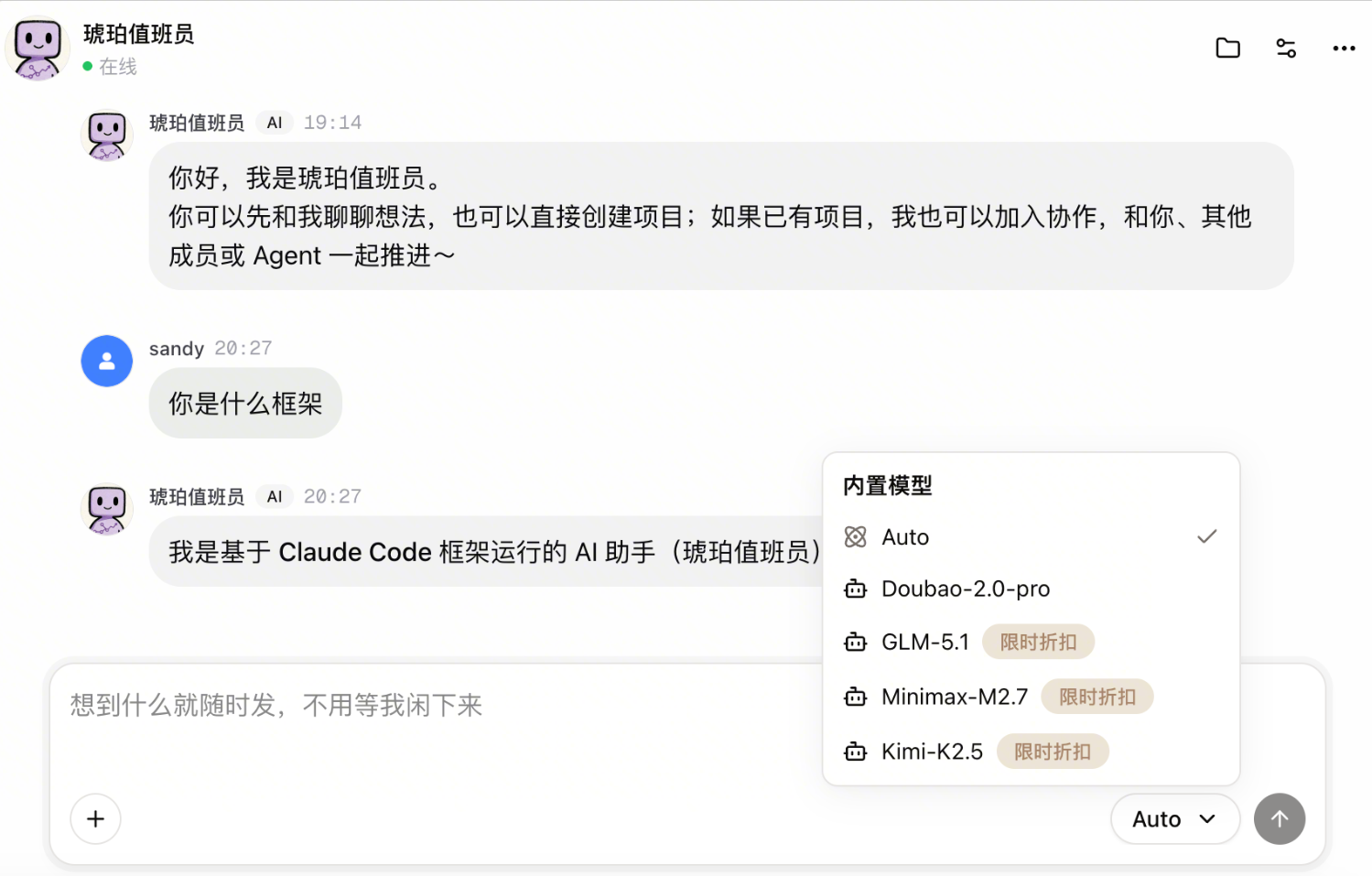Open the settings sliders icon in the header

(1286, 48)
